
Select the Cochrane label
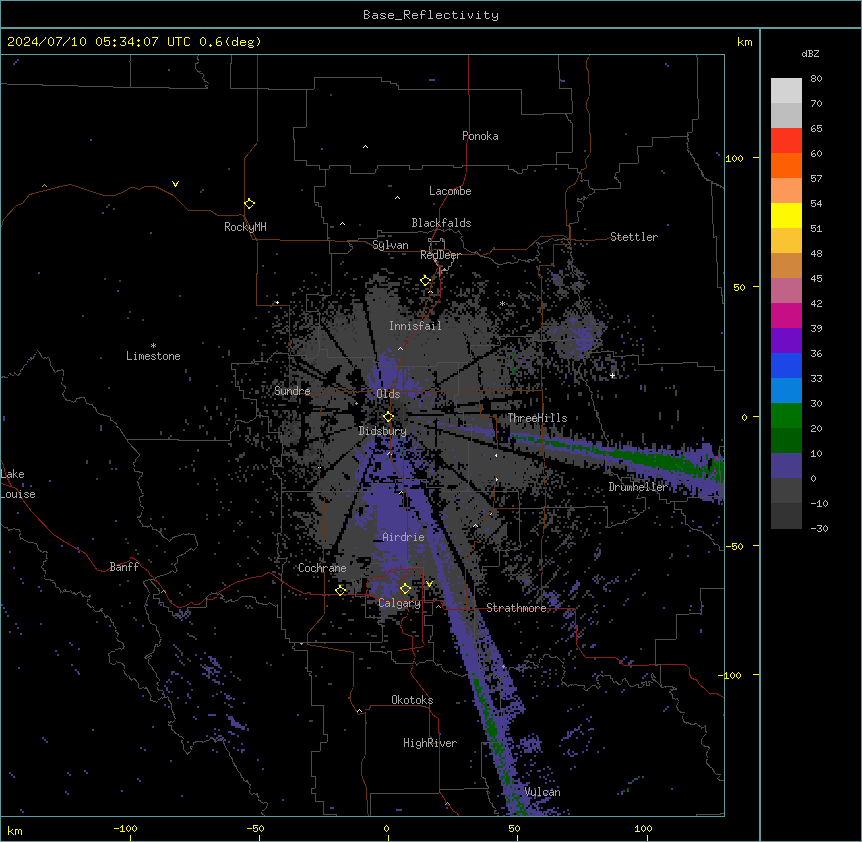322,568
